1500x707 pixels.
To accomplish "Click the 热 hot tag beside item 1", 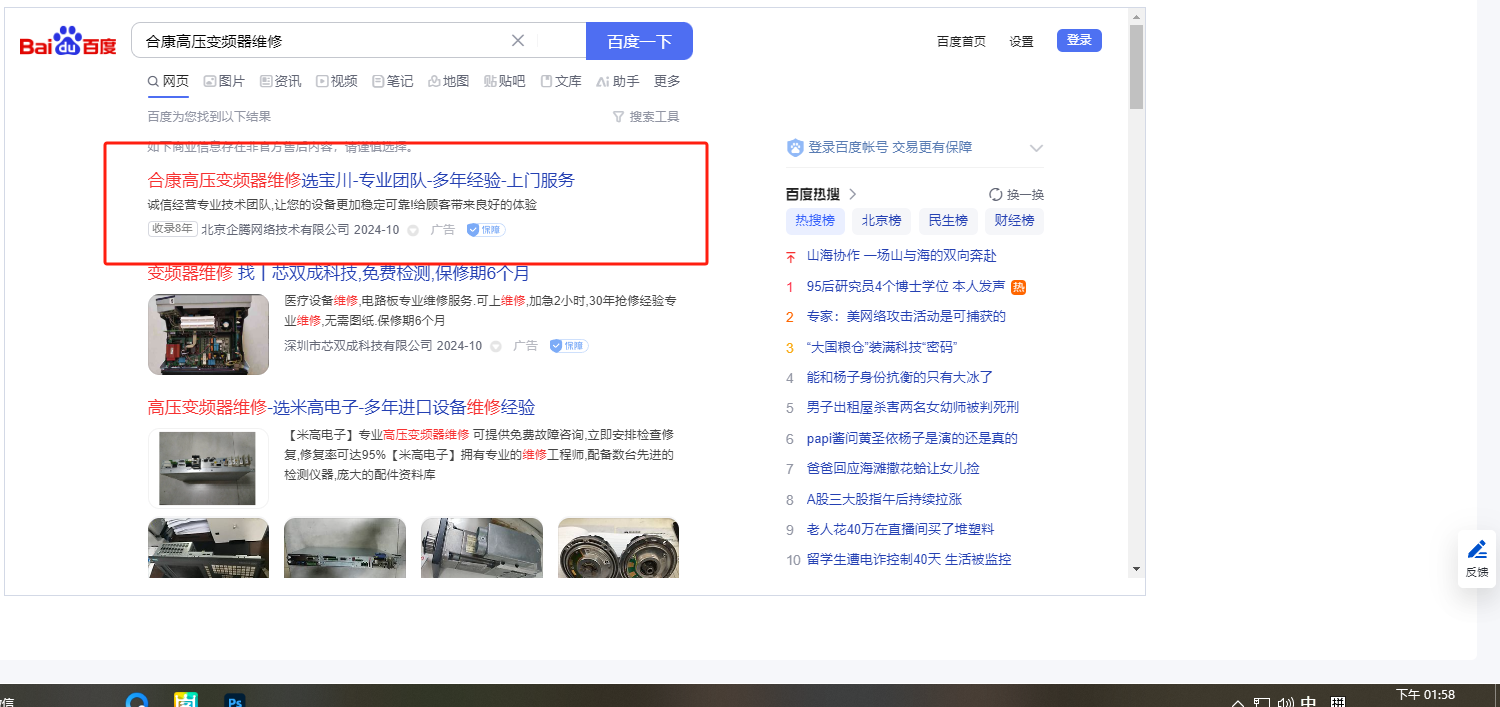I will pos(1019,287).
